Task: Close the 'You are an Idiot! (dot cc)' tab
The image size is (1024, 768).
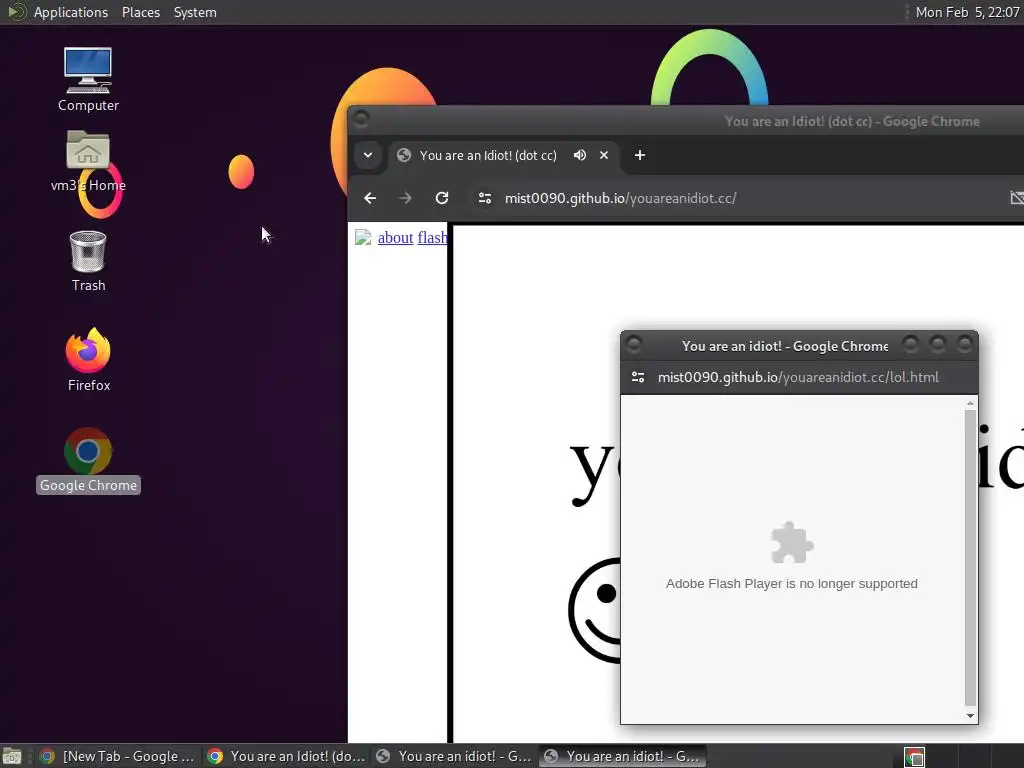Action: coord(604,155)
